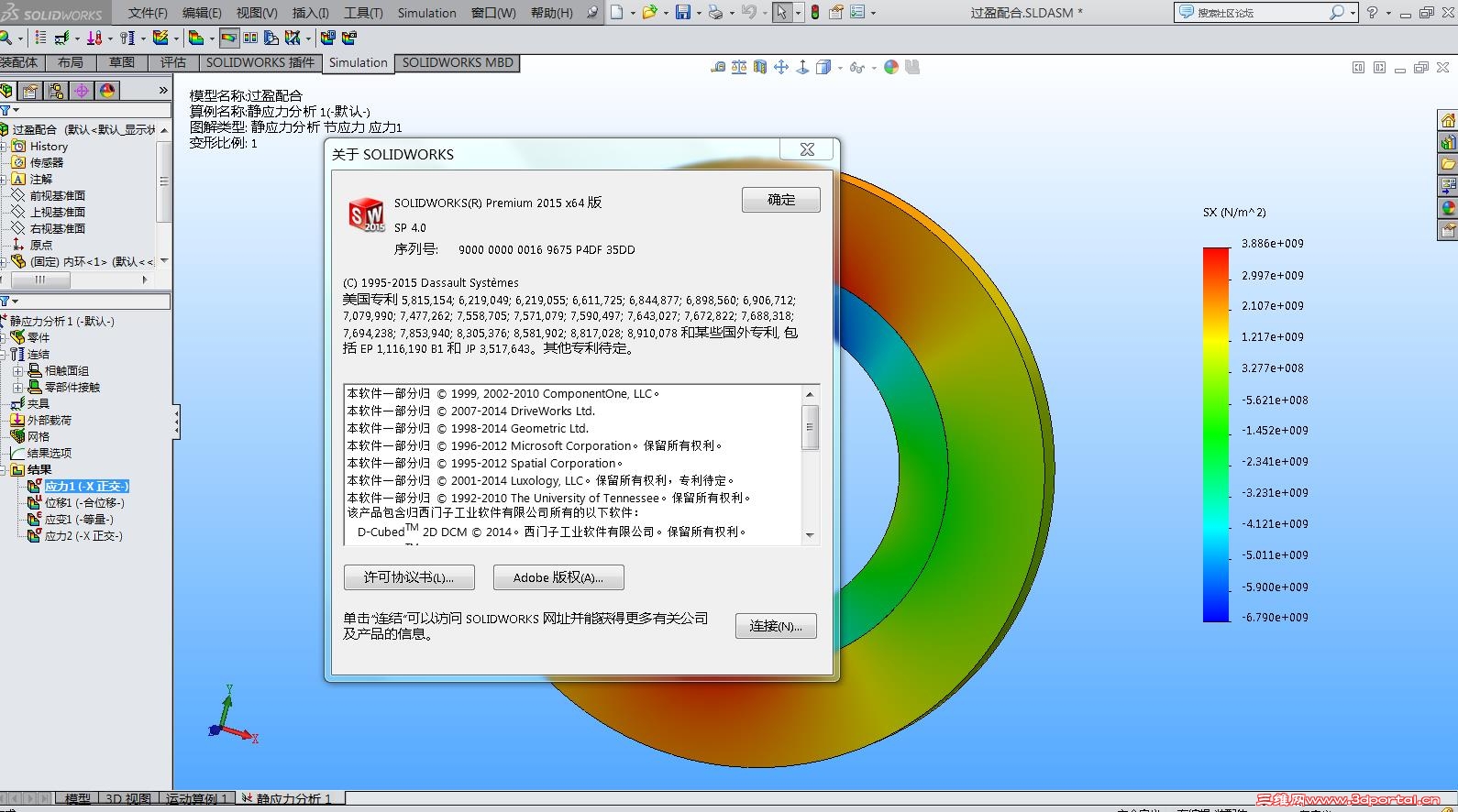Click the Compare results toolbar icon
1458x812 pixels.
(x=250, y=38)
